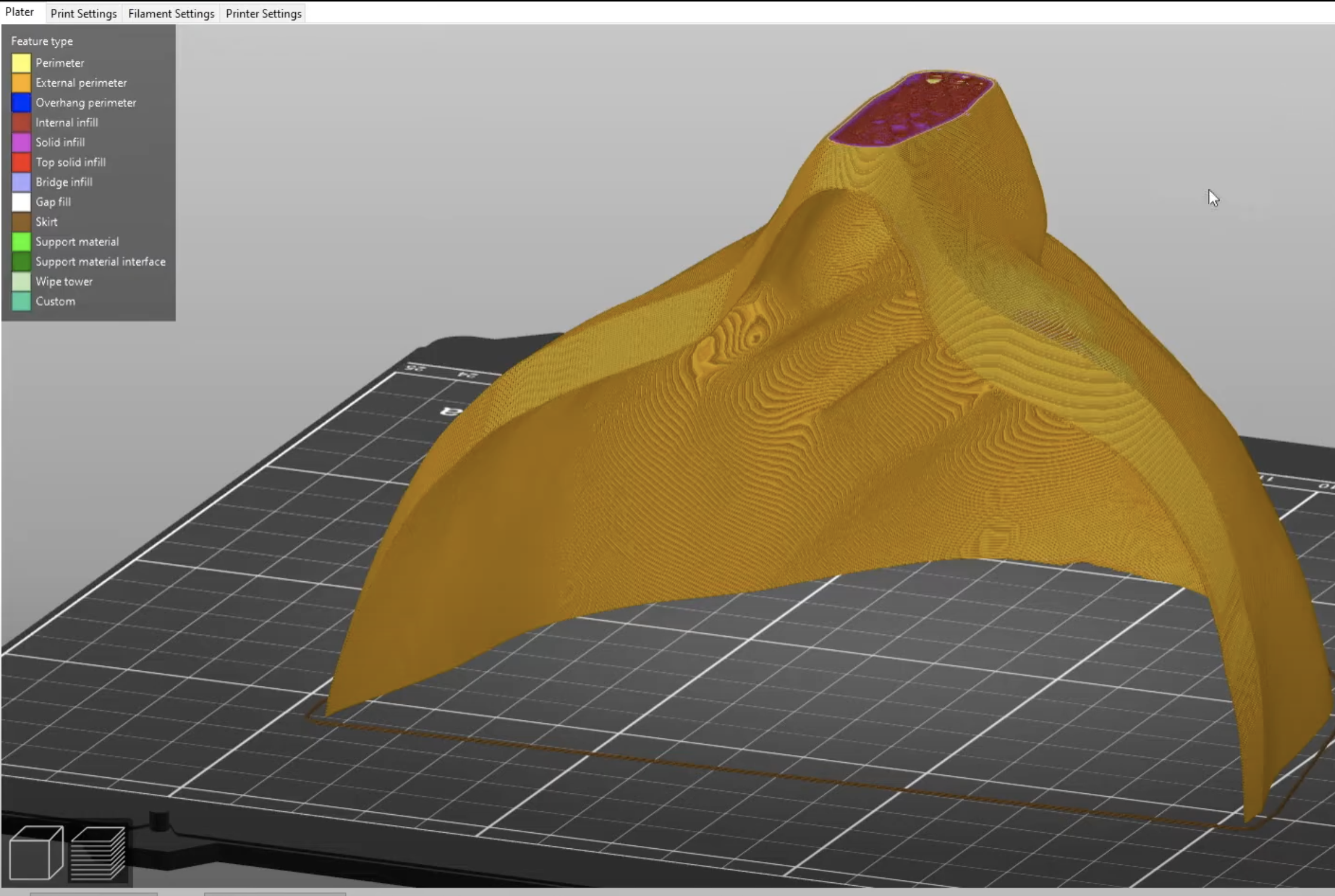Switch to the Print Settings tab
The image size is (1335, 896).
(83, 13)
